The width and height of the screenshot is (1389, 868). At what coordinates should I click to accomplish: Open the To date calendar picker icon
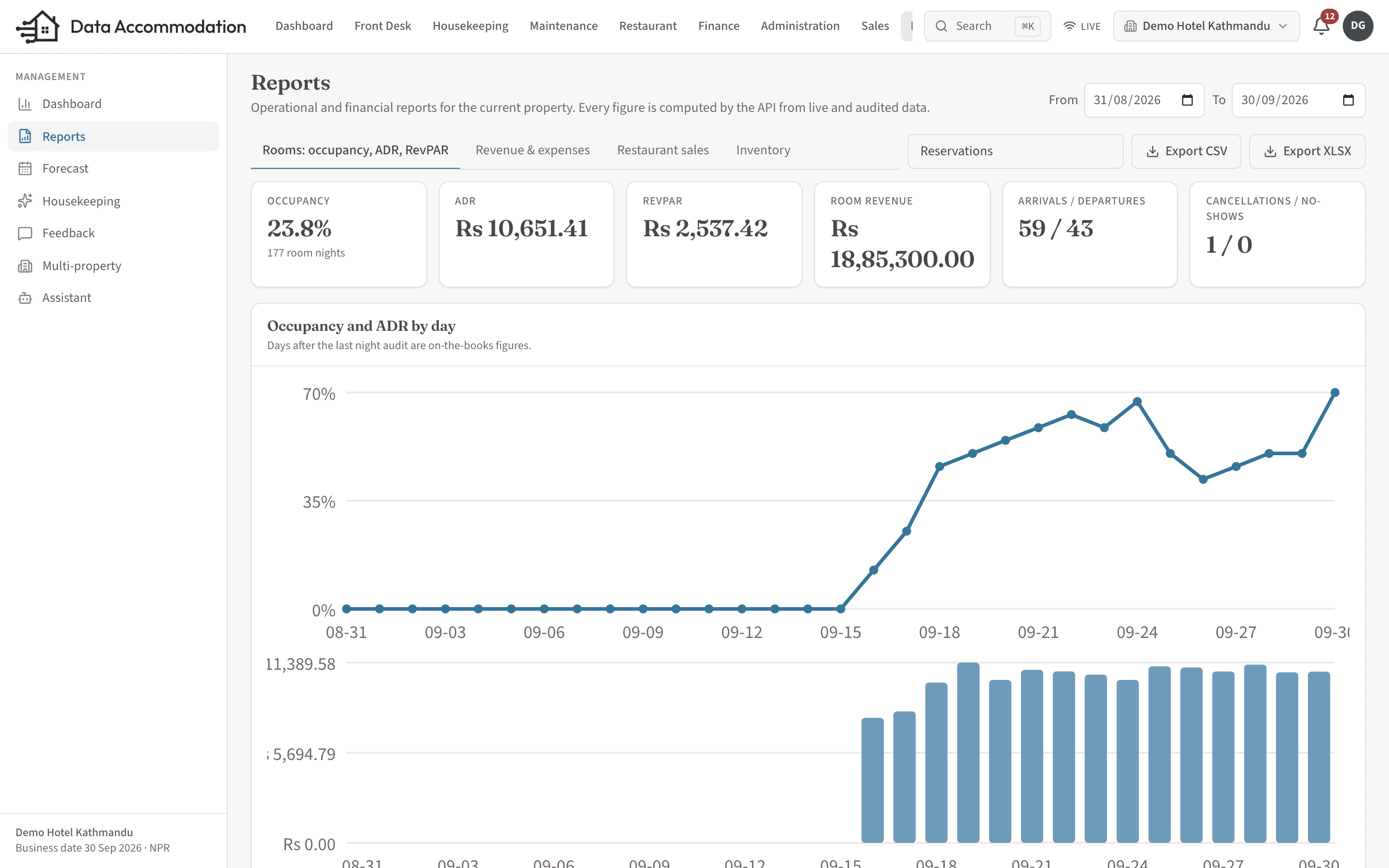click(x=1348, y=100)
